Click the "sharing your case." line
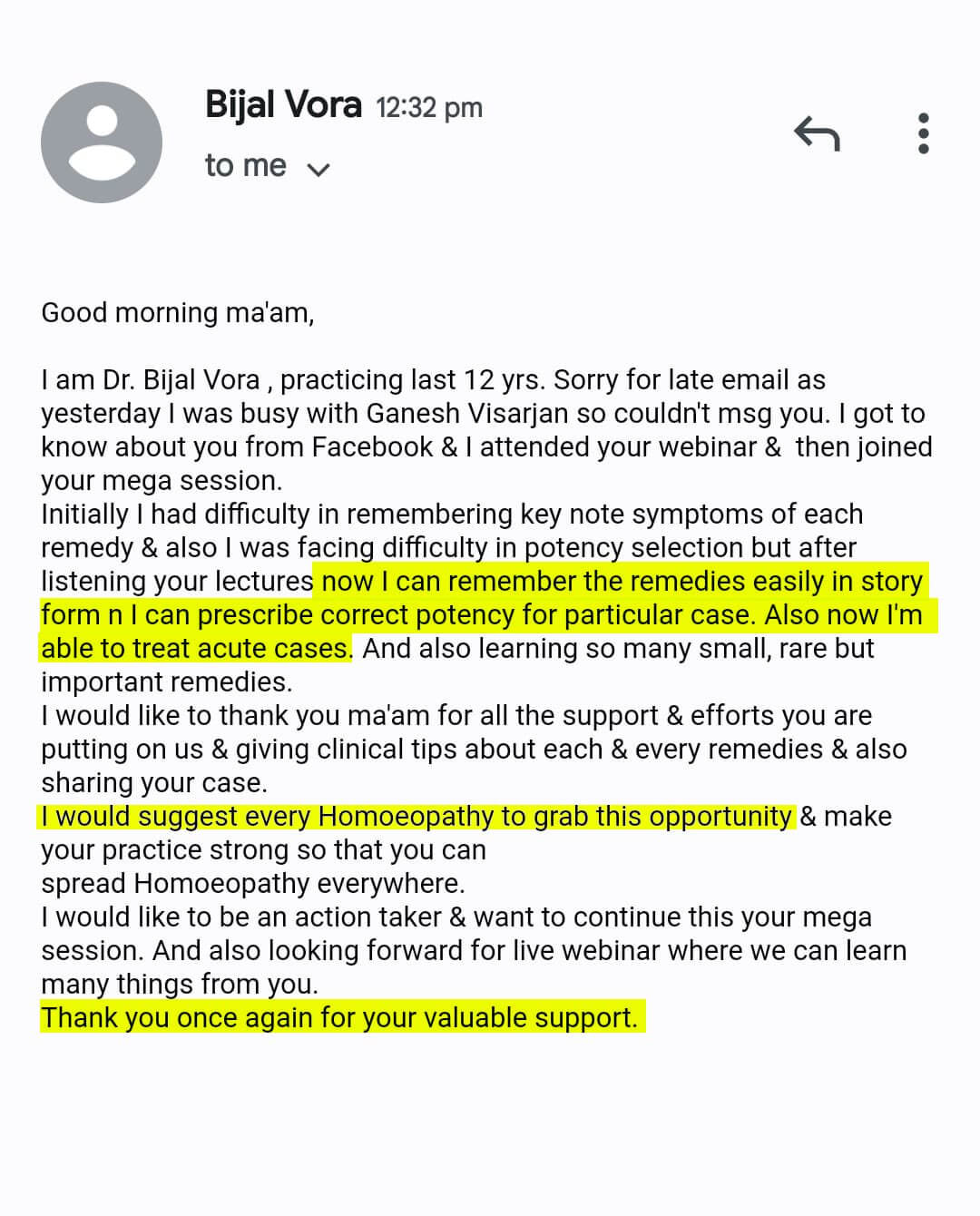Viewport: 980px width, 1216px height. (154, 782)
